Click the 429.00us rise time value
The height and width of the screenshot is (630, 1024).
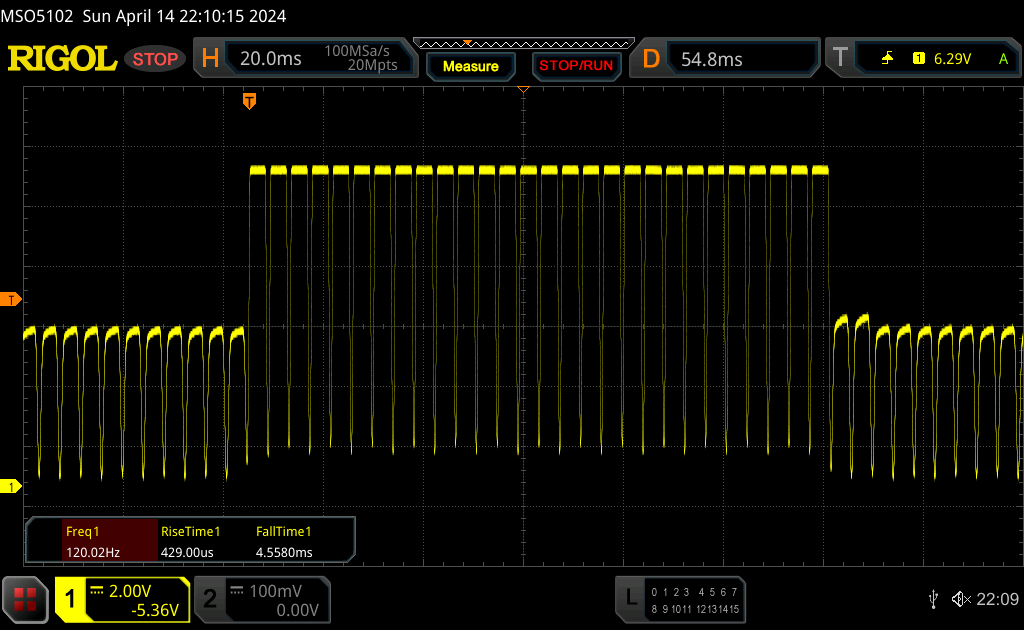coord(187,552)
